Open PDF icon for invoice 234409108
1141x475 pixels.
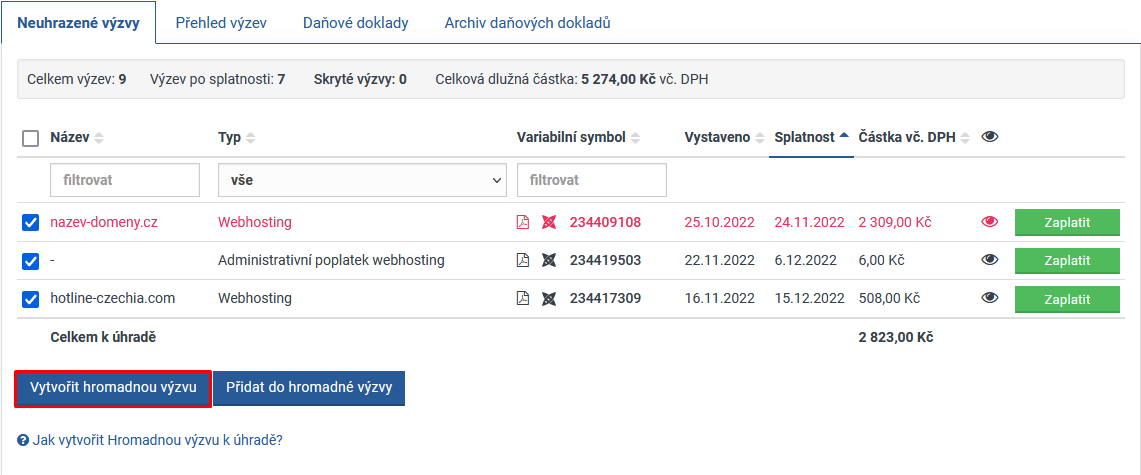[523, 222]
